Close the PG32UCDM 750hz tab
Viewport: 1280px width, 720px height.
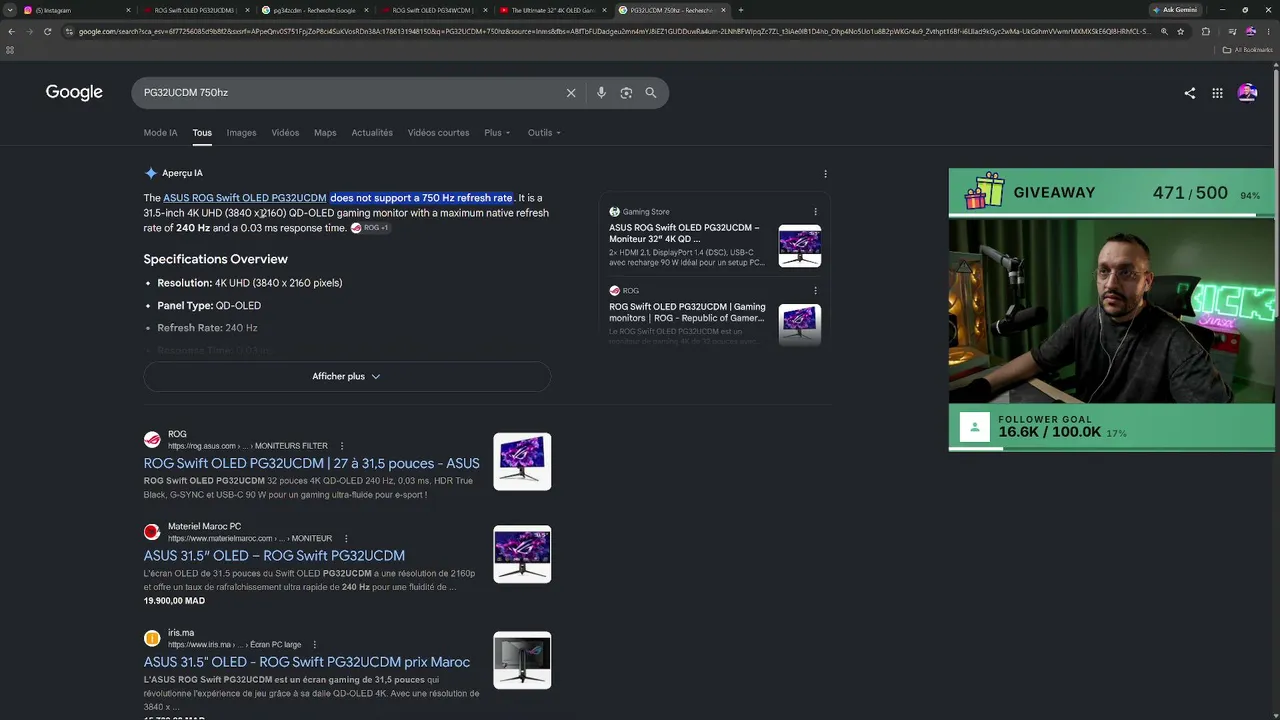click(723, 10)
